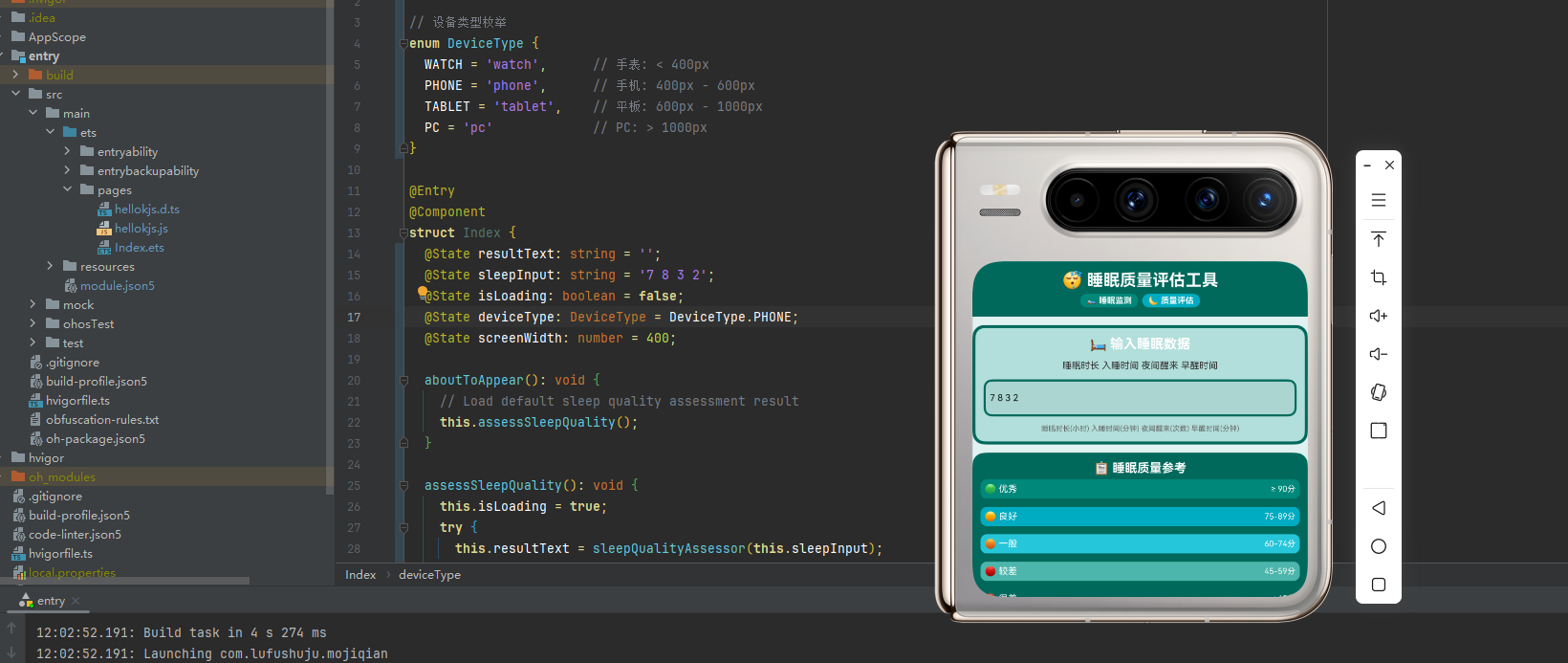The width and height of the screenshot is (1568, 663).
Task: Open the emulator hamburger menu
Action: pyautogui.click(x=1378, y=201)
